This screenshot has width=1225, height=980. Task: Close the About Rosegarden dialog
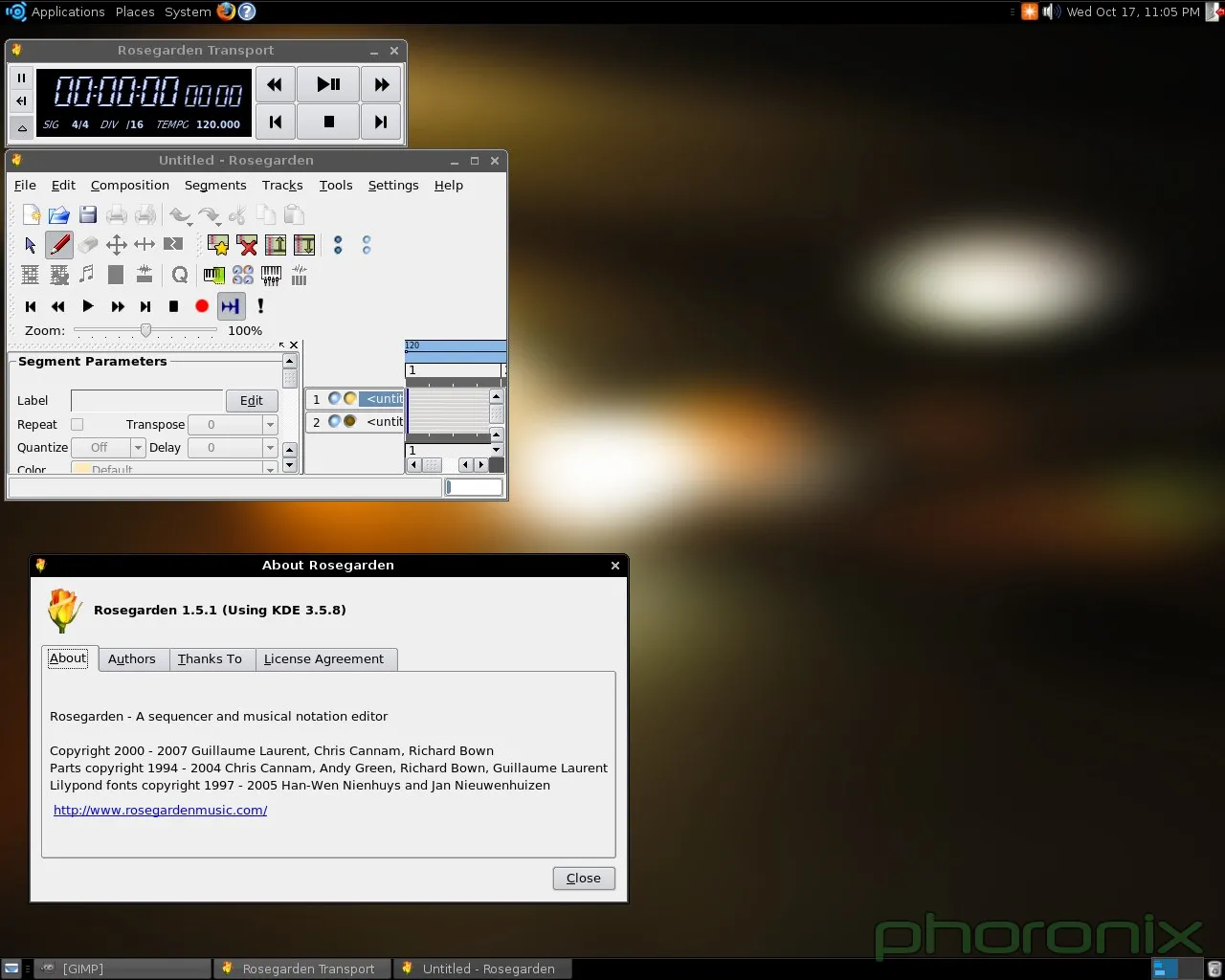584,879
